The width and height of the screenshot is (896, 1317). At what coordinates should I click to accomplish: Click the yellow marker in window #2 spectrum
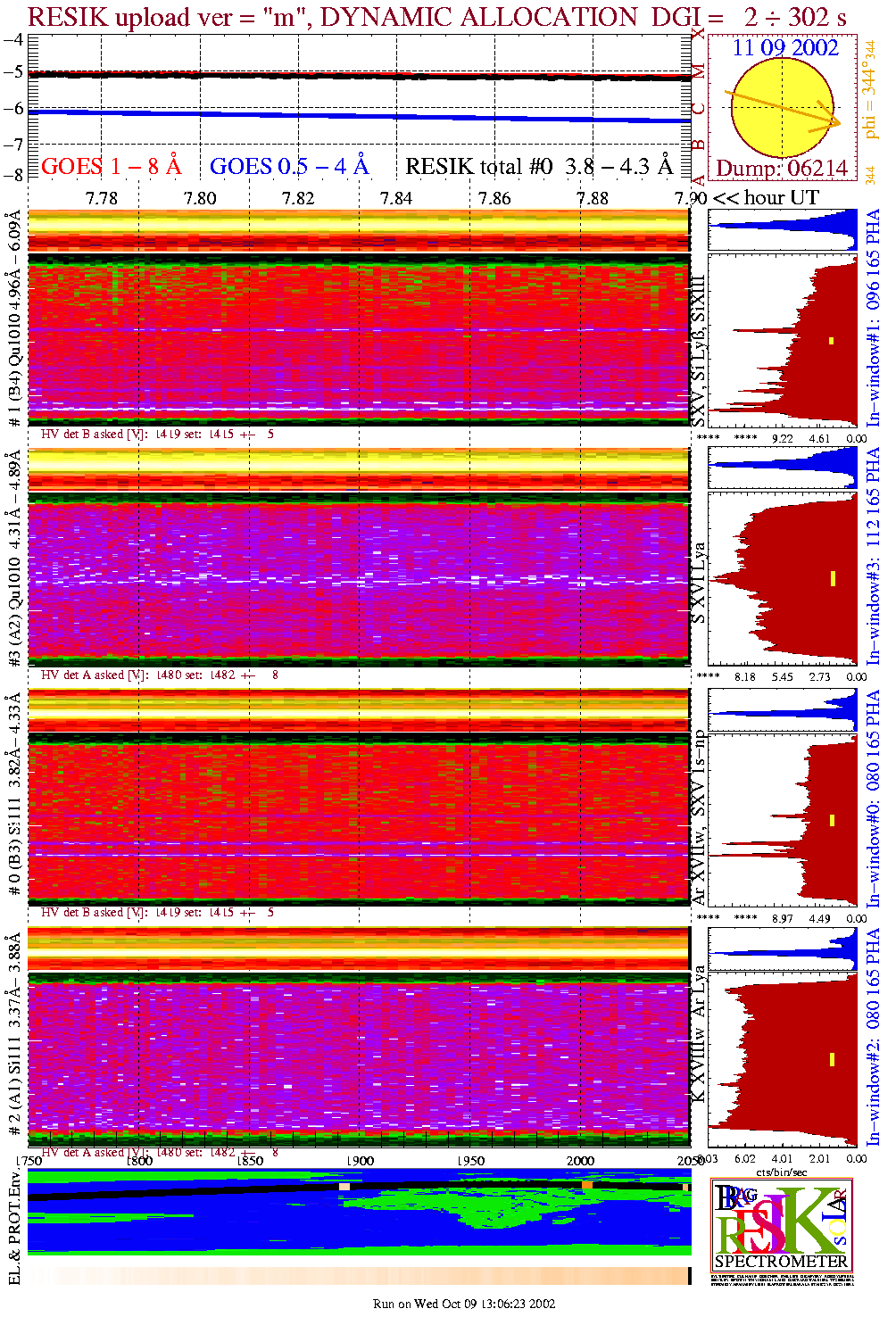pyautogui.click(x=832, y=1059)
